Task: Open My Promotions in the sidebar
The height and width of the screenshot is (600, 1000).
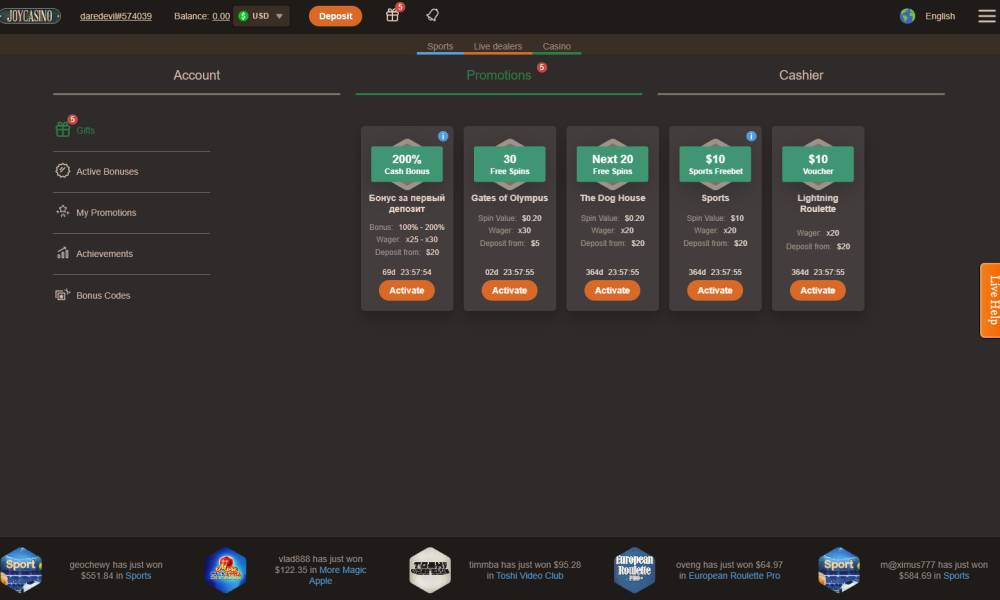Action: pyautogui.click(x=106, y=212)
